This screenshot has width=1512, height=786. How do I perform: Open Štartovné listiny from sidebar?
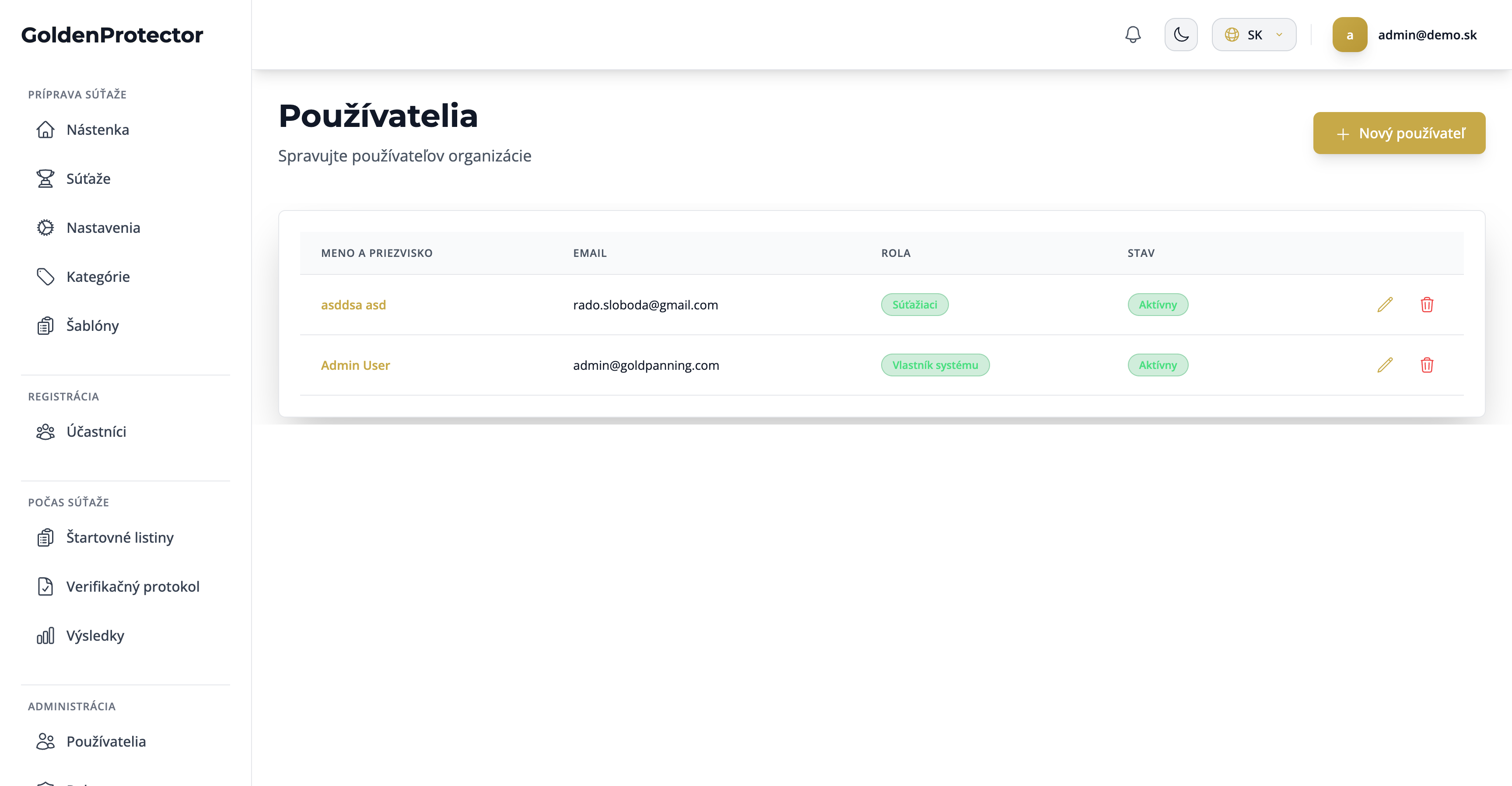pos(120,538)
